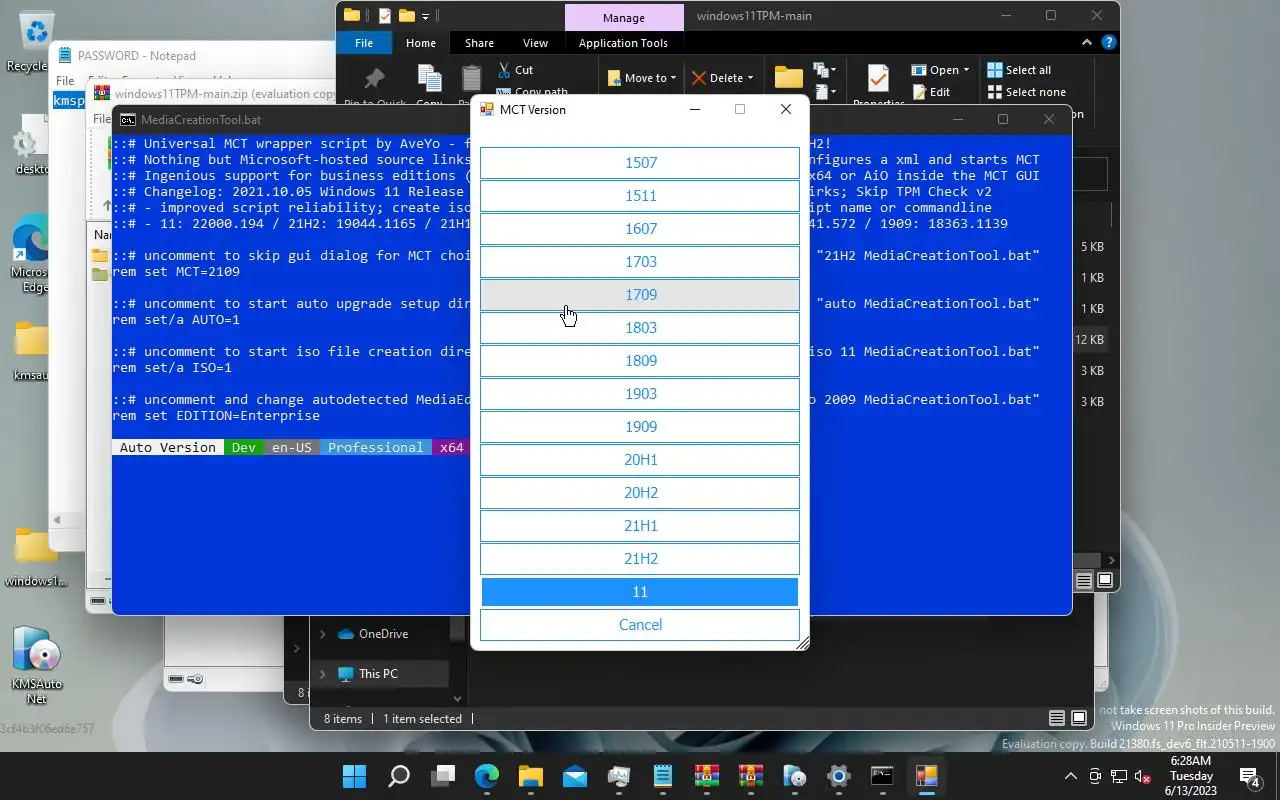Choose MCT version 20H2
The image size is (1280, 800).
click(x=640, y=493)
